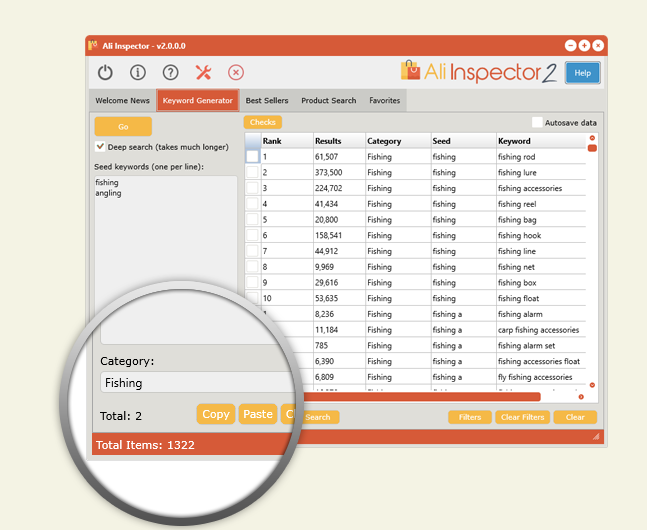The width and height of the screenshot is (647, 530).
Task: Open the Best Sellers tab
Action: (267, 100)
